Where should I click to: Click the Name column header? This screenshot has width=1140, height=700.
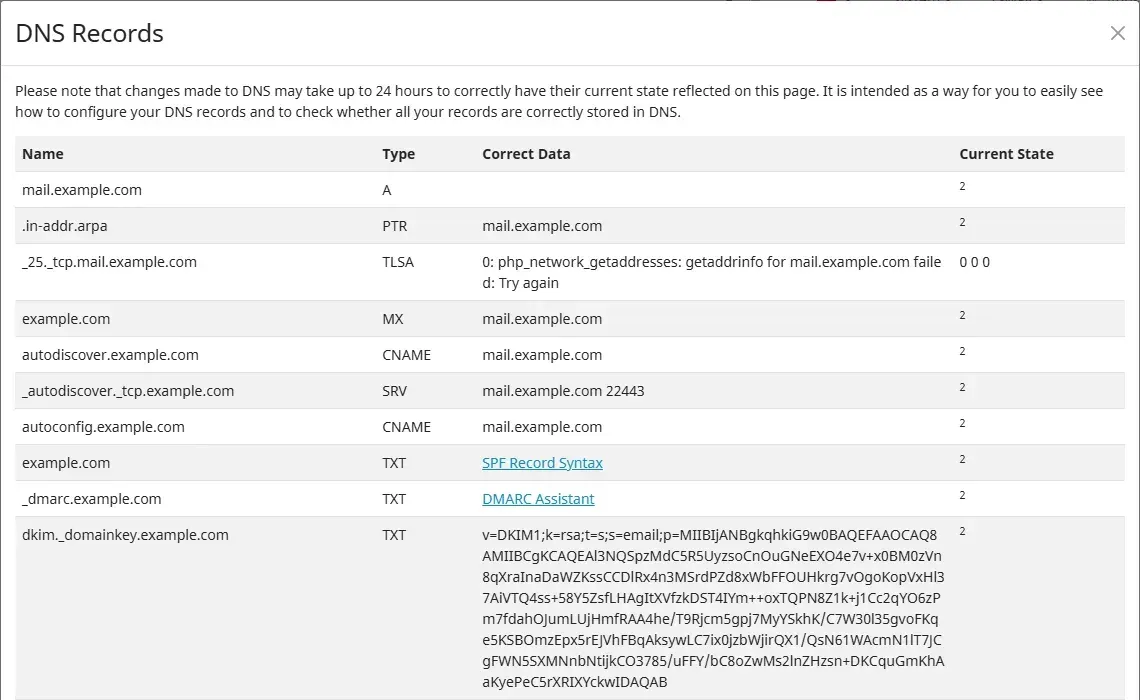coord(43,154)
